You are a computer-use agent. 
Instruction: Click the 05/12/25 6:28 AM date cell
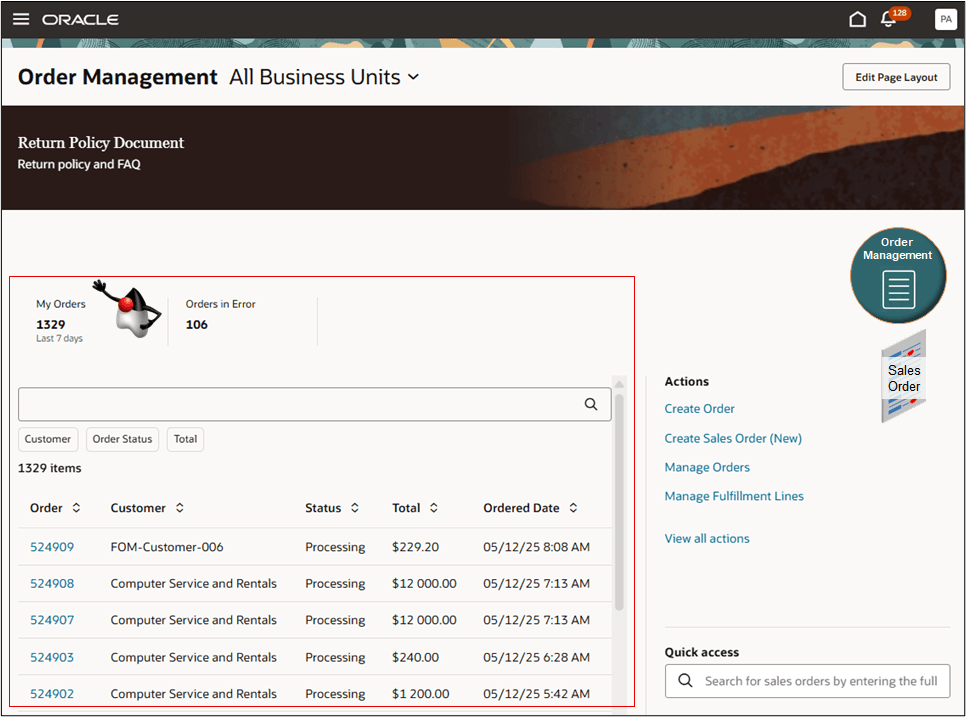tap(536, 657)
